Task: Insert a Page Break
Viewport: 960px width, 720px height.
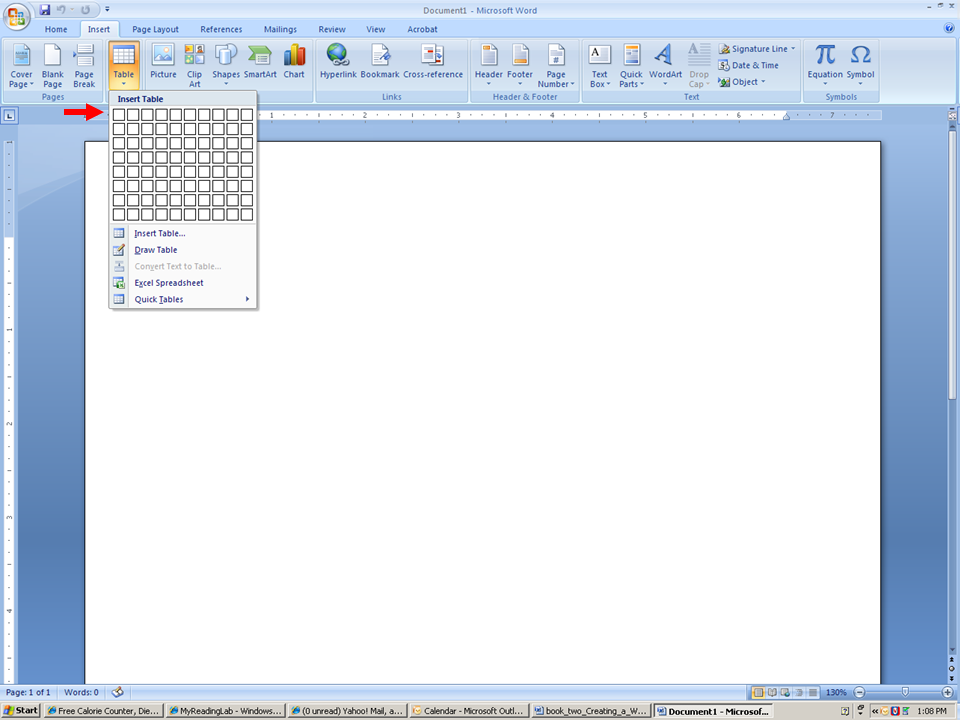Action: click(84, 66)
